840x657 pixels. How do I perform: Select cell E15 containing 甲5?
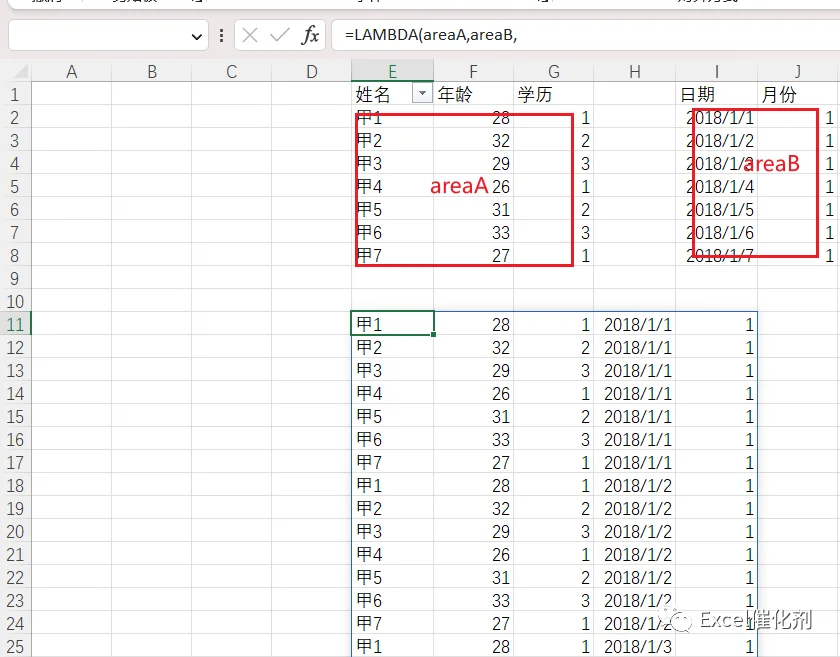[x=392, y=416]
